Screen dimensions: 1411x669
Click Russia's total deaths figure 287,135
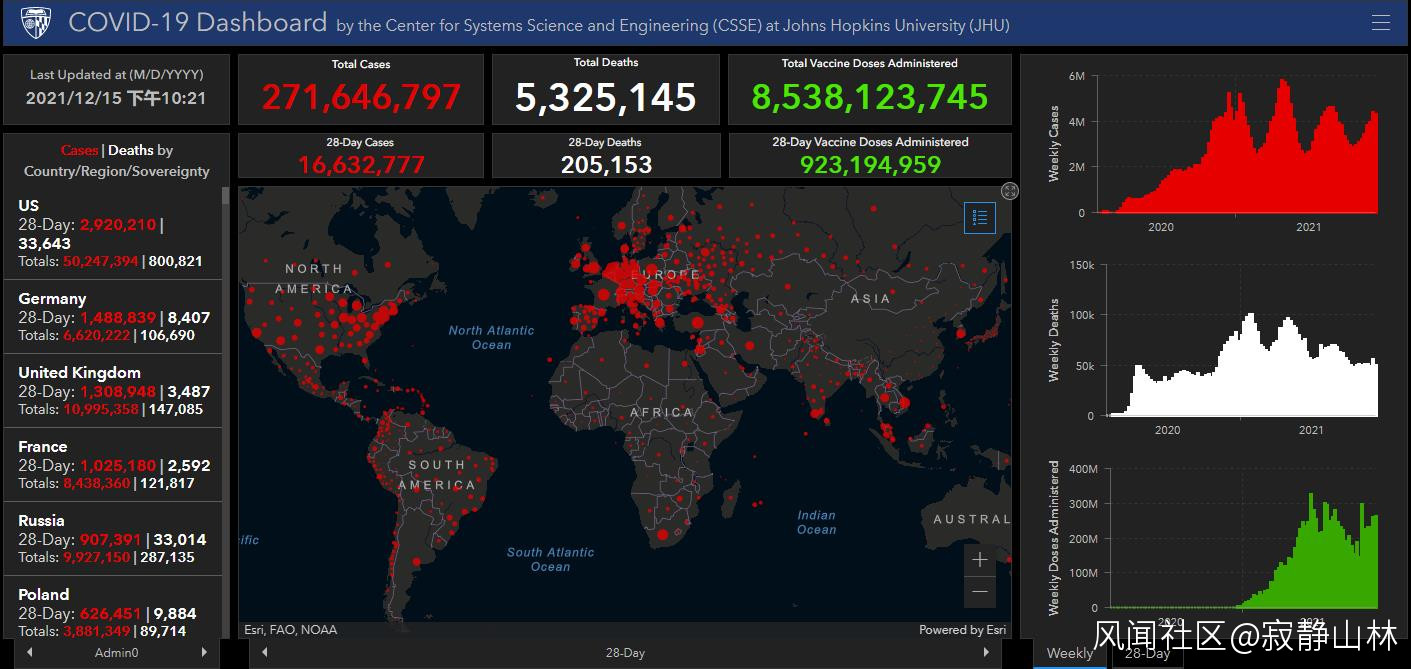click(168, 557)
